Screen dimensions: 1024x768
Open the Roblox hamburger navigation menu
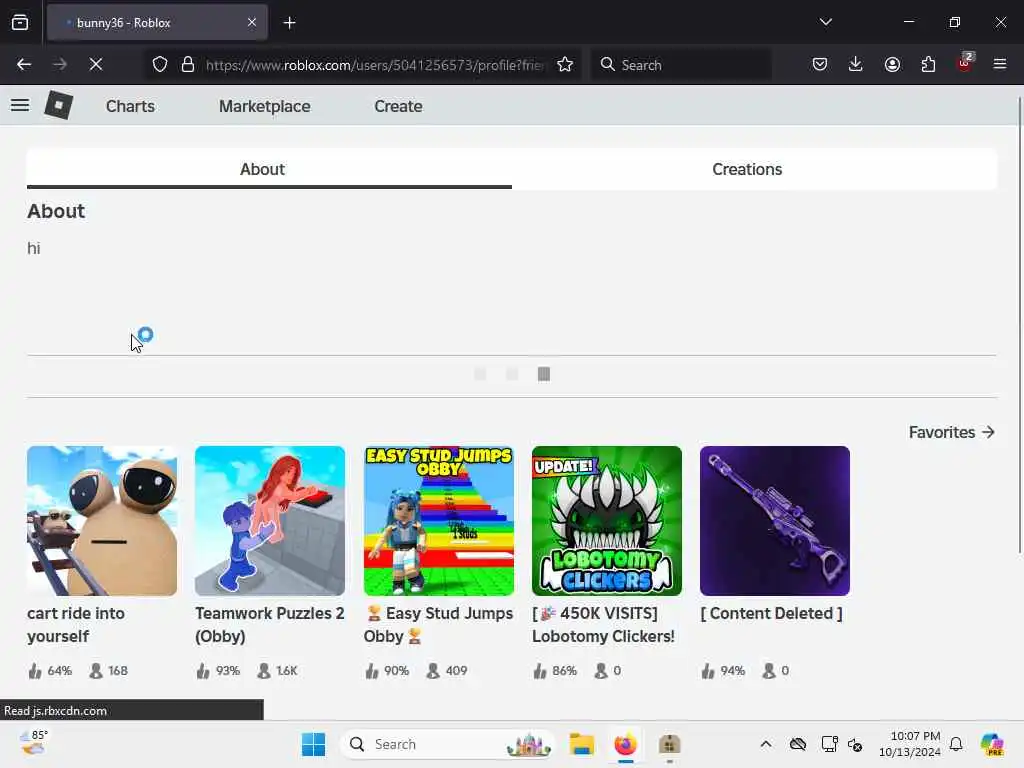(20, 105)
